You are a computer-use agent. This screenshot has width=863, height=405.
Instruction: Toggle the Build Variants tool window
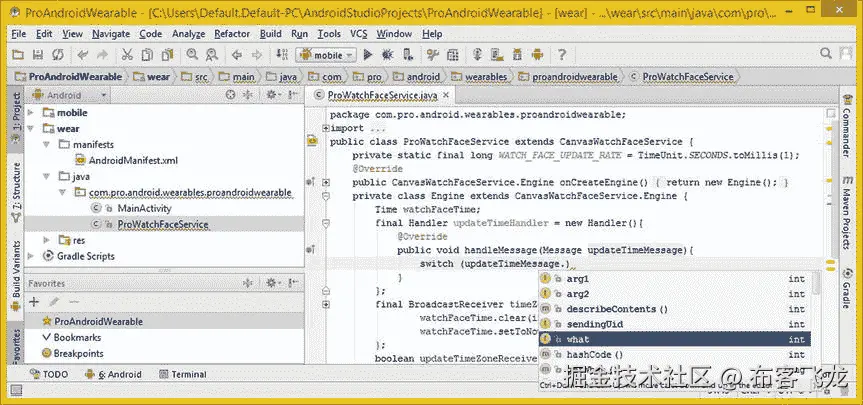tap(15, 277)
